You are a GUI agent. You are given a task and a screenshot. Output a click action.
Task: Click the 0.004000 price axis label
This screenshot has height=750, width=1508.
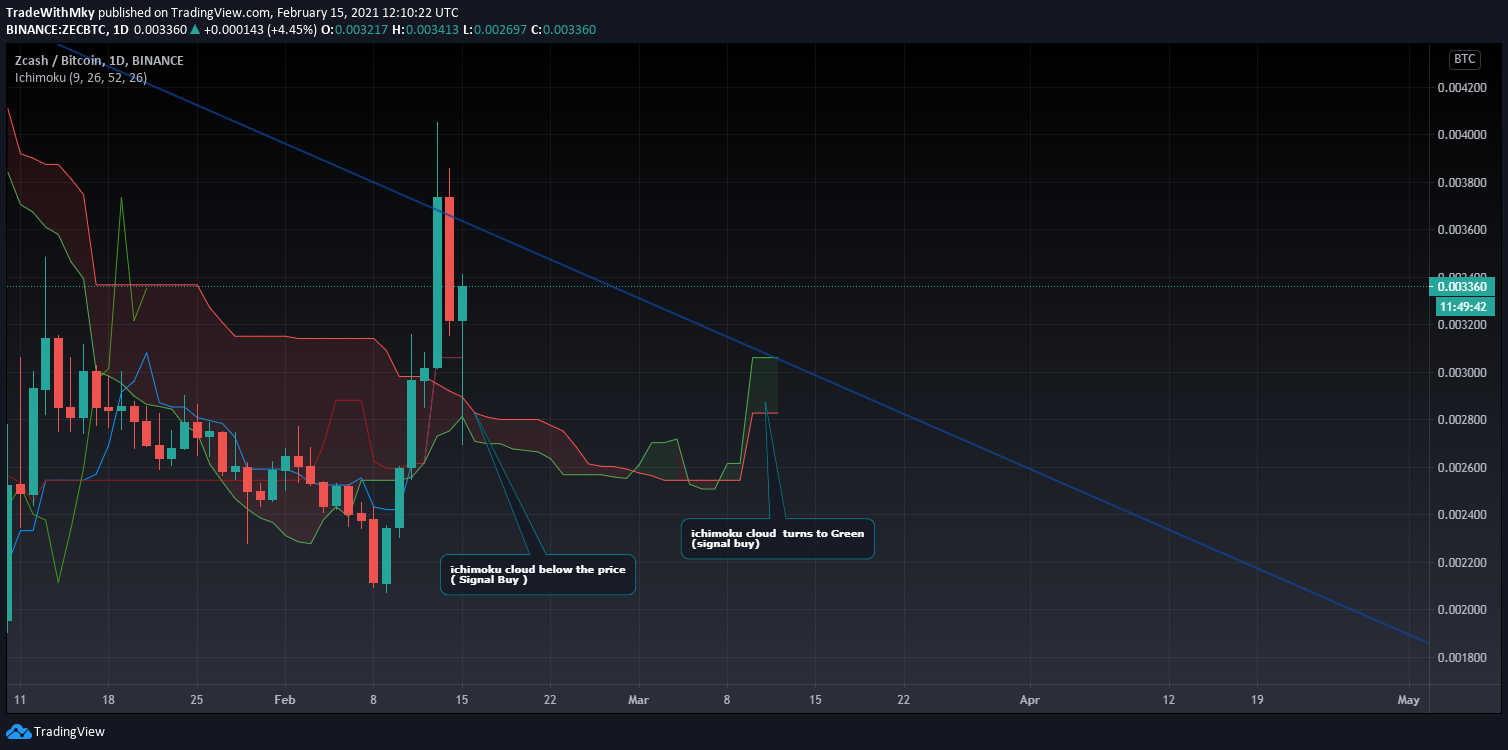click(1461, 135)
